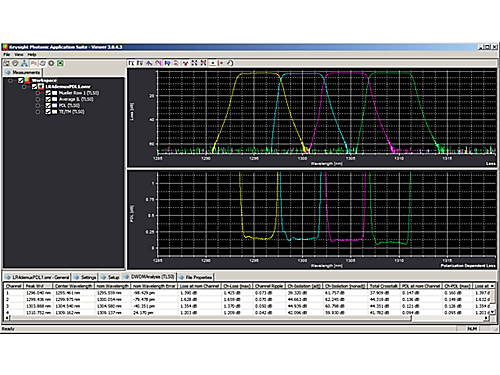
Task: Click channel 1 peak cell '1296.040 nm'
Action: click(x=38, y=293)
